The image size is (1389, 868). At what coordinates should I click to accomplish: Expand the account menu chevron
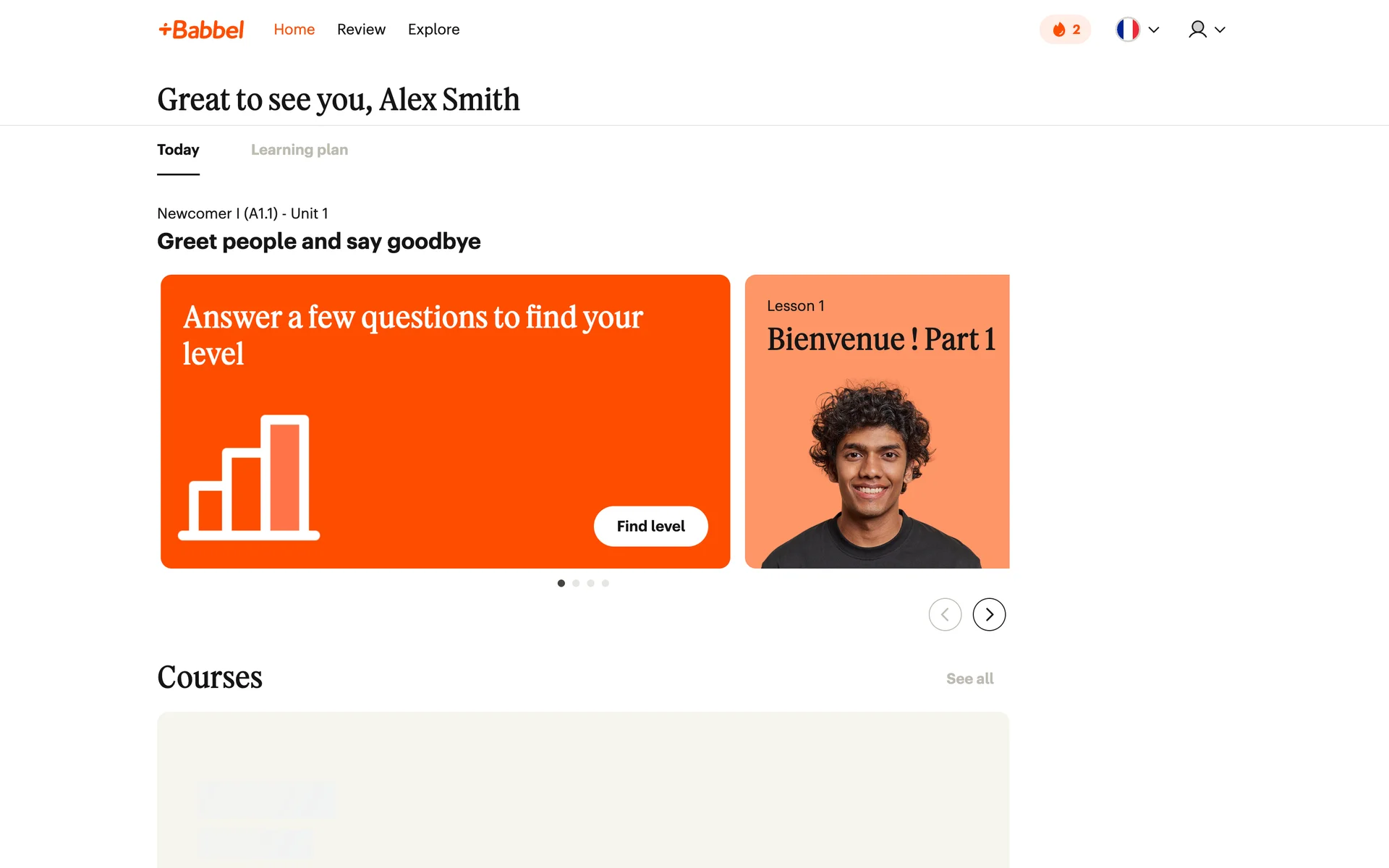tap(1220, 30)
